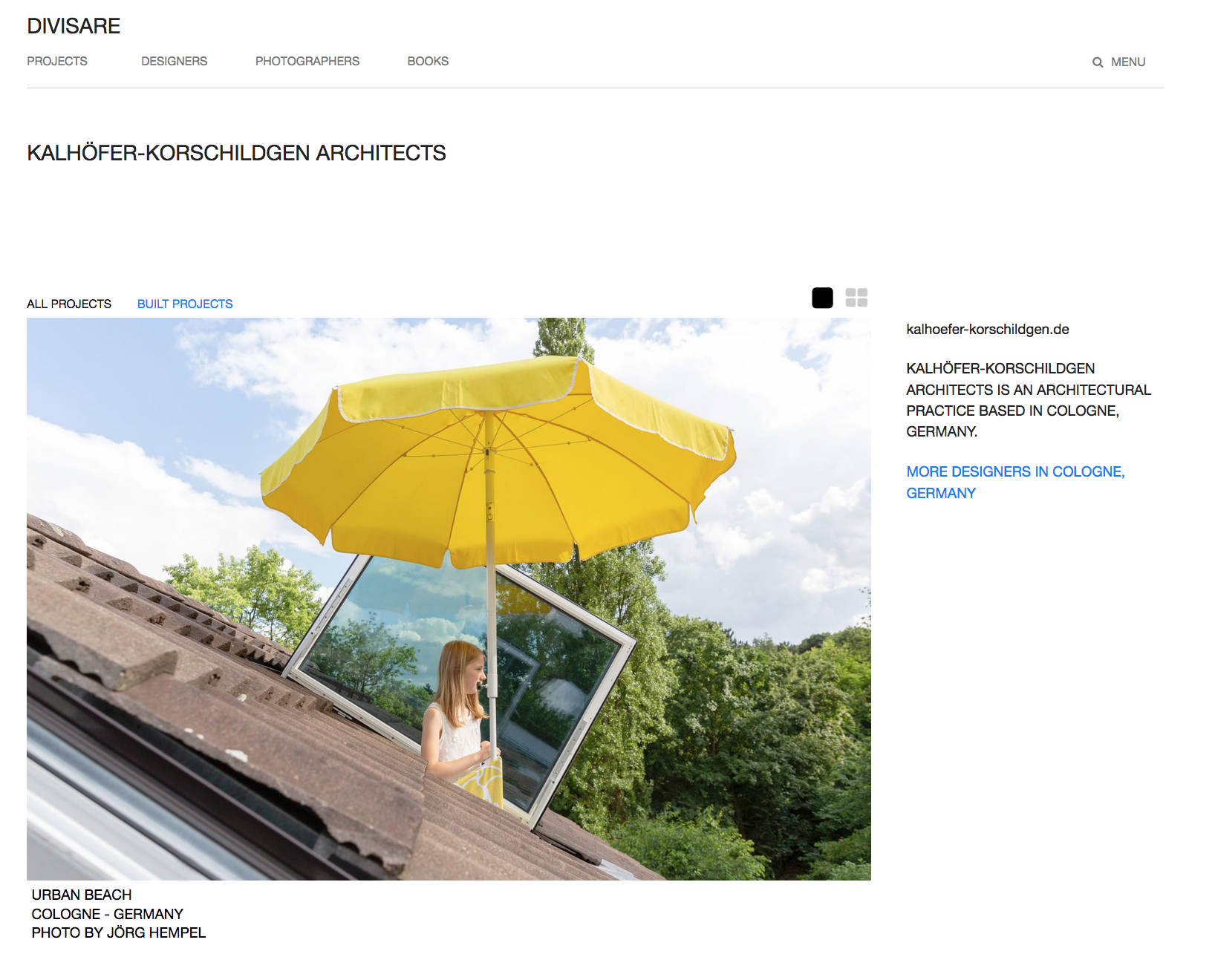The width and height of the screenshot is (1215, 980).
Task: Open the Books section
Action: click(428, 61)
